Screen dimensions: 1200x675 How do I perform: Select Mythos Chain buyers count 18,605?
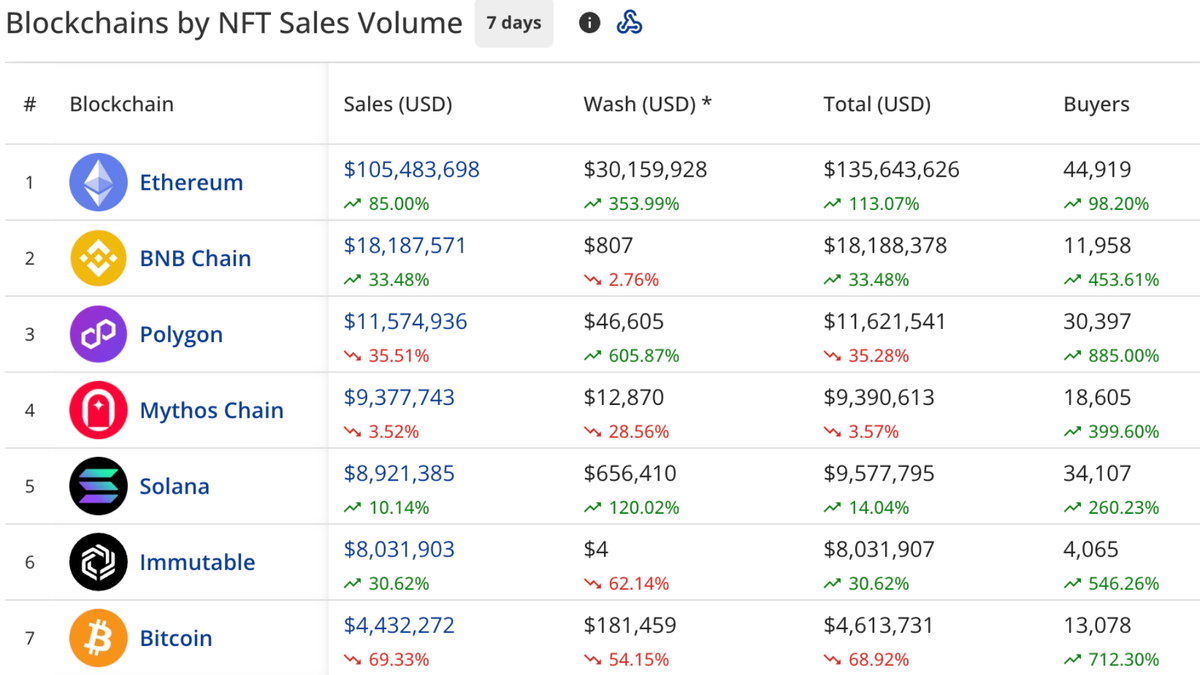click(x=1097, y=398)
